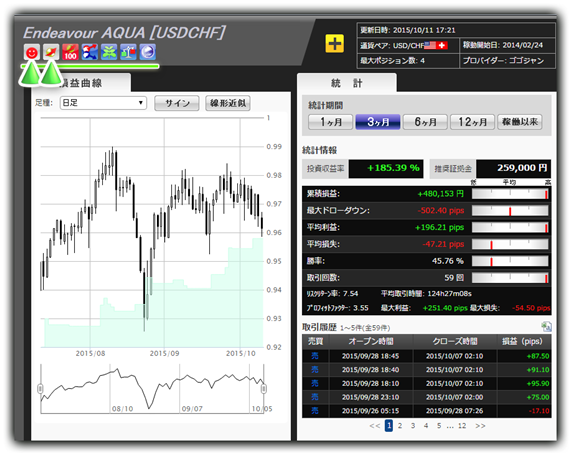
Task: Click the red 100 badge icon
Action: click(x=70, y=52)
